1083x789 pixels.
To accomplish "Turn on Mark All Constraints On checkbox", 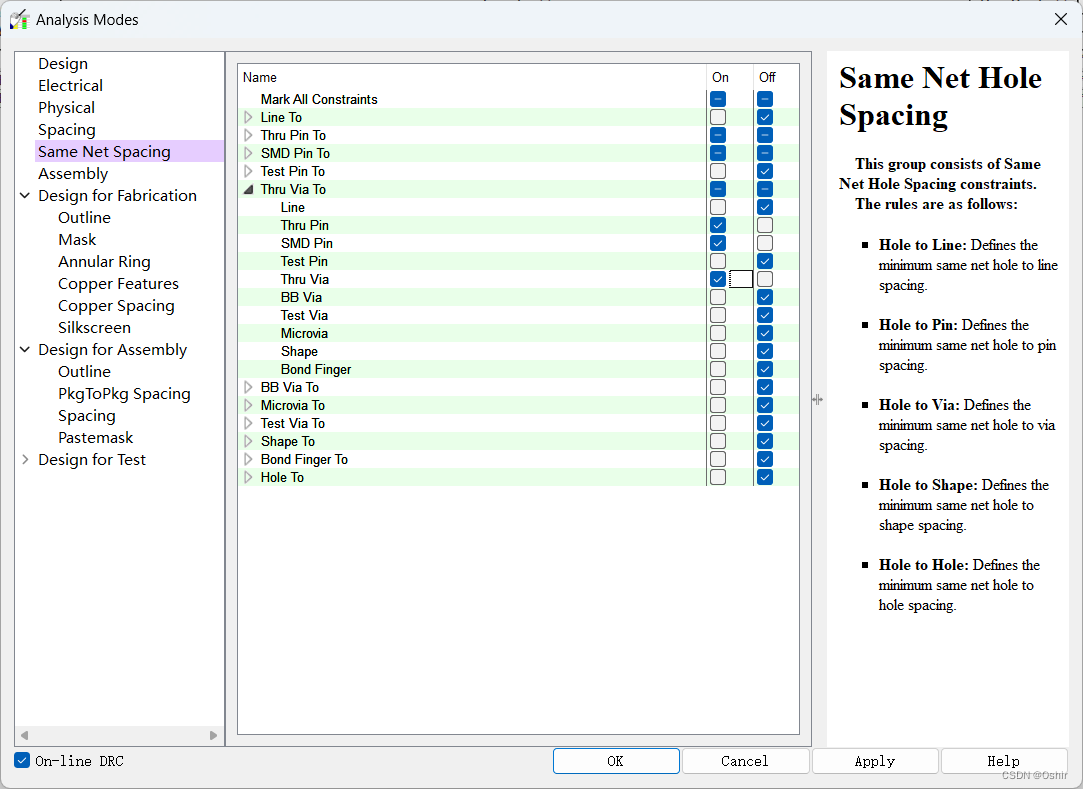I will pyautogui.click(x=718, y=99).
